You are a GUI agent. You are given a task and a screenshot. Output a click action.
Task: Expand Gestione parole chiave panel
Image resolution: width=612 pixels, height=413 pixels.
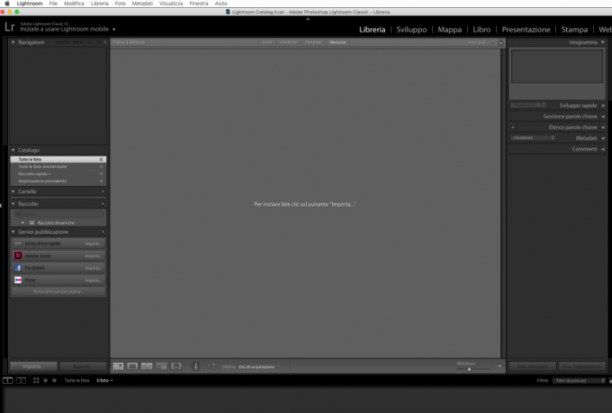603,116
